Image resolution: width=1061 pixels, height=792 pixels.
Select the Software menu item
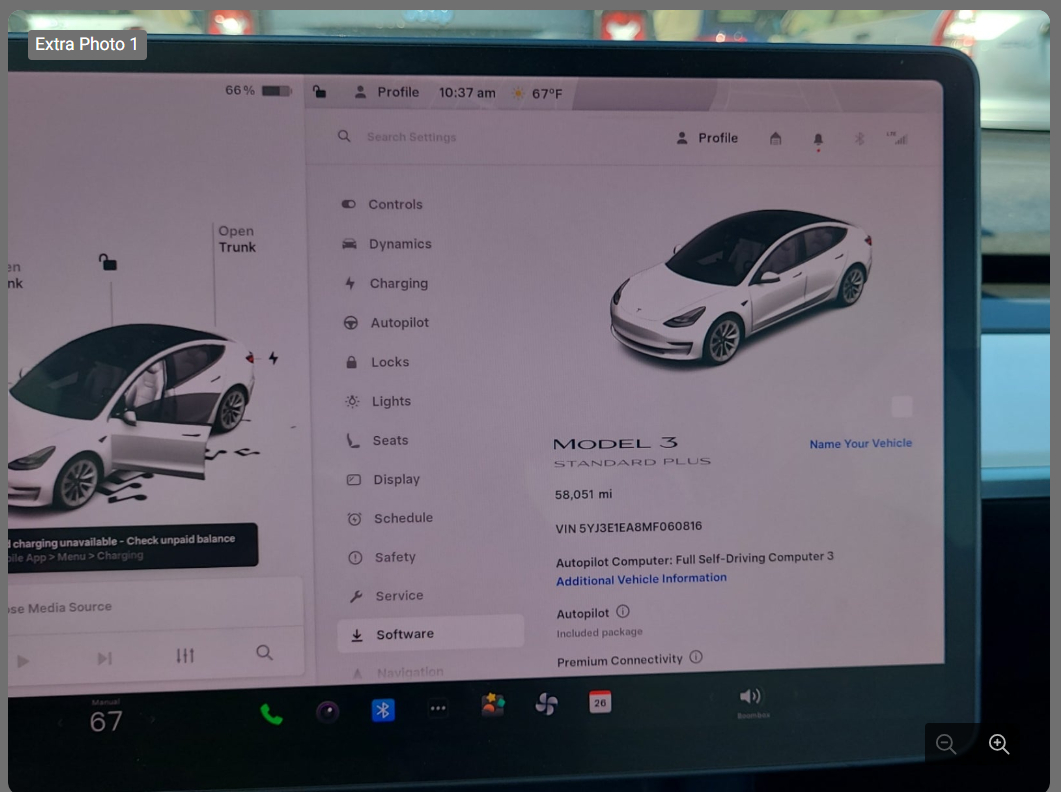(x=430, y=634)
